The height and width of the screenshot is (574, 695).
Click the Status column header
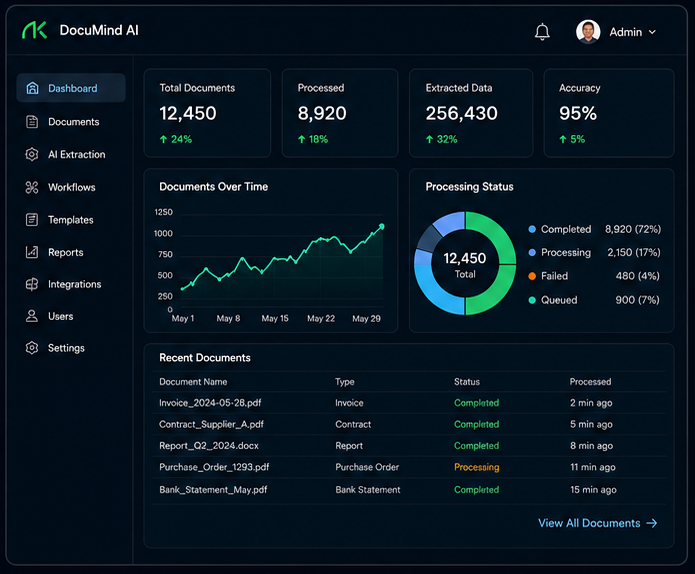coord(467,382)
